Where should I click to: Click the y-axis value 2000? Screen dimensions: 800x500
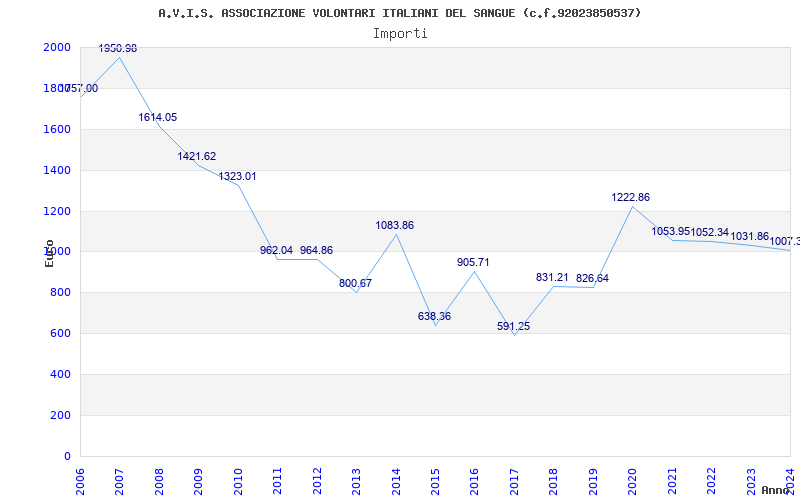57,47
